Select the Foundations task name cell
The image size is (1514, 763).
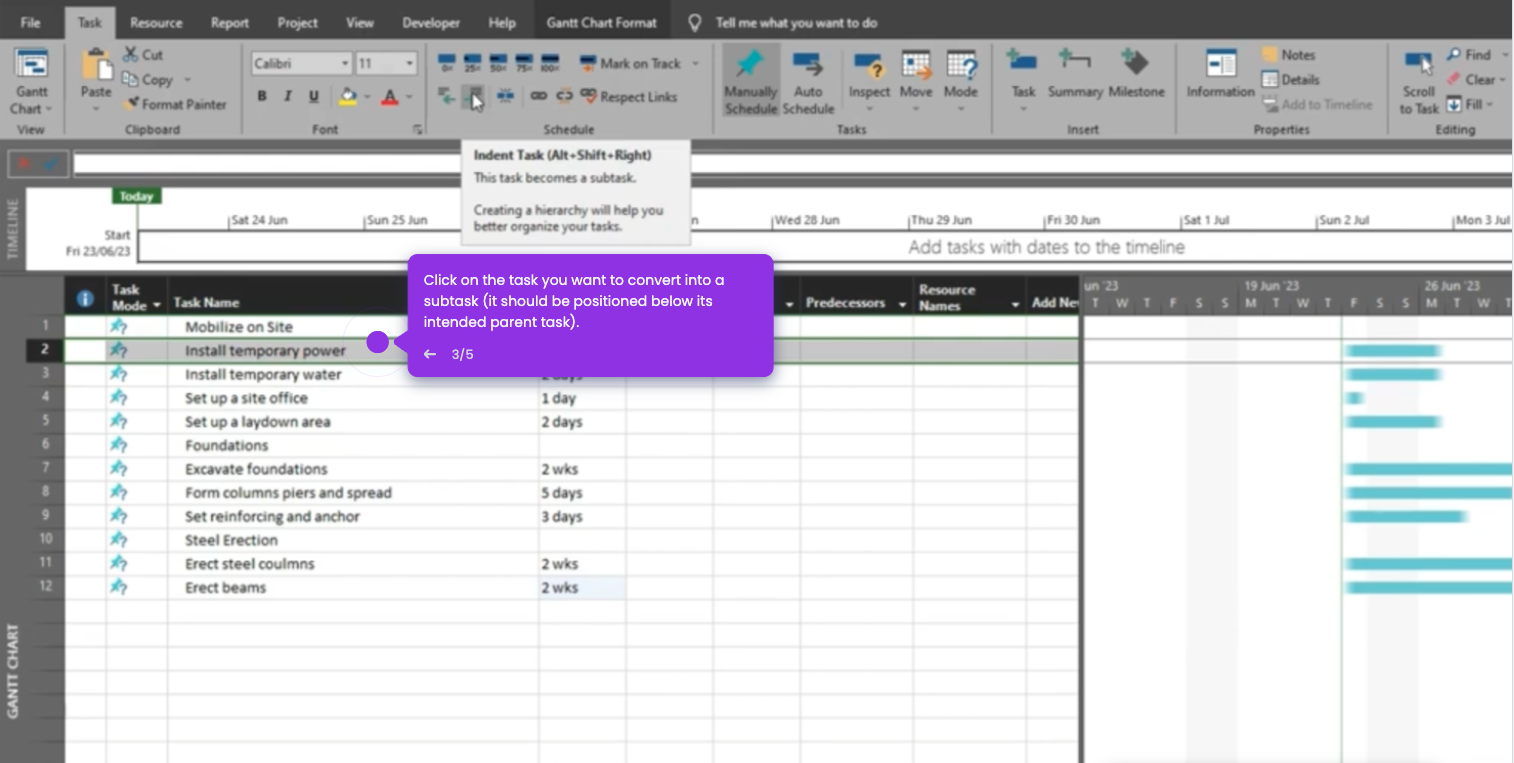[353, 445]
